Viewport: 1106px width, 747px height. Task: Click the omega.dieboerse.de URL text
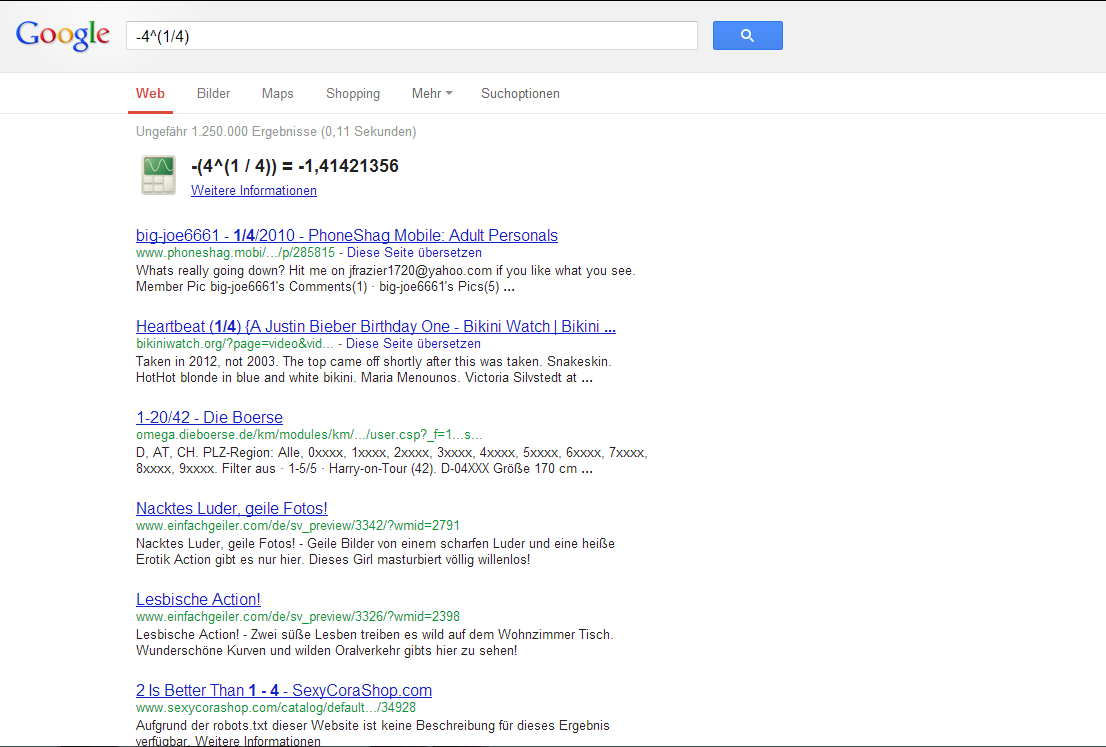tap(310, 435)
